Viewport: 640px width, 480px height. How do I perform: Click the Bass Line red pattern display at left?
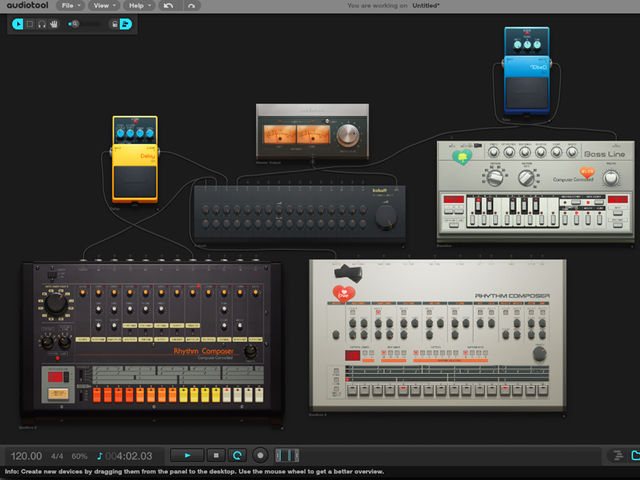tap(454, 200)
